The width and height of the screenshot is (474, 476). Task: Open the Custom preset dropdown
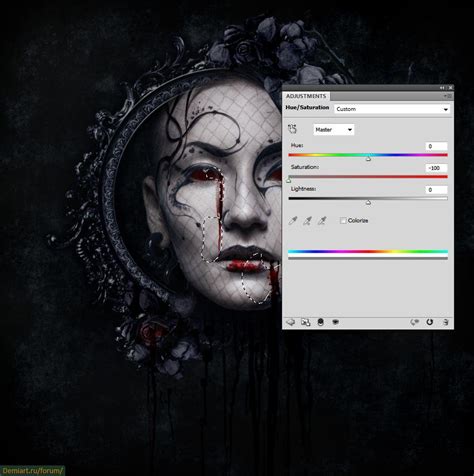coord(392,109)
